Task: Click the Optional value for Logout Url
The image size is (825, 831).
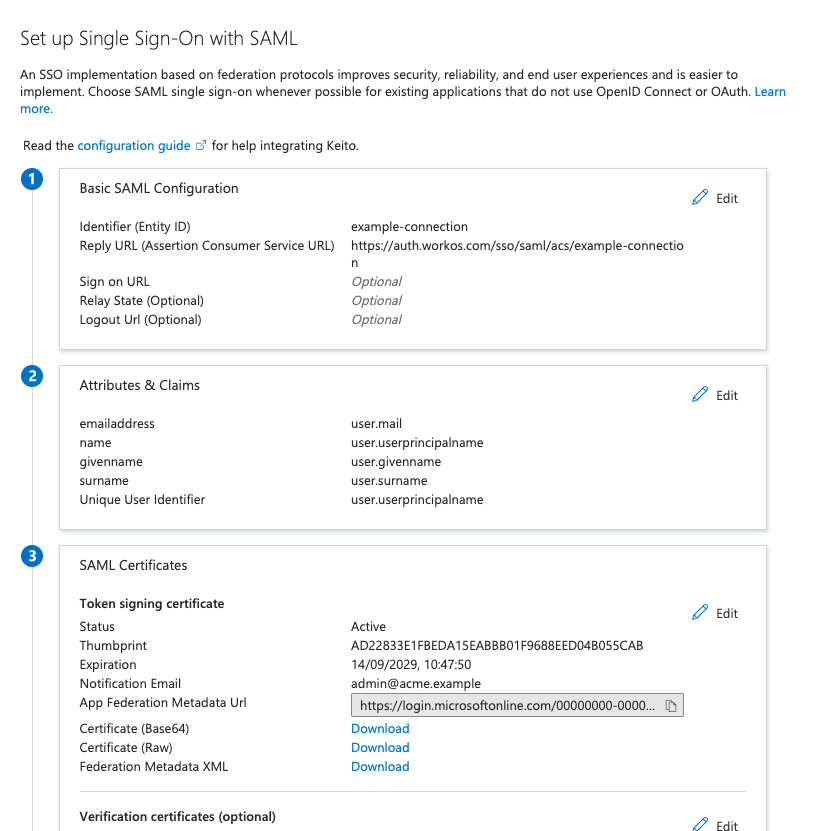Action: [376, 320]
